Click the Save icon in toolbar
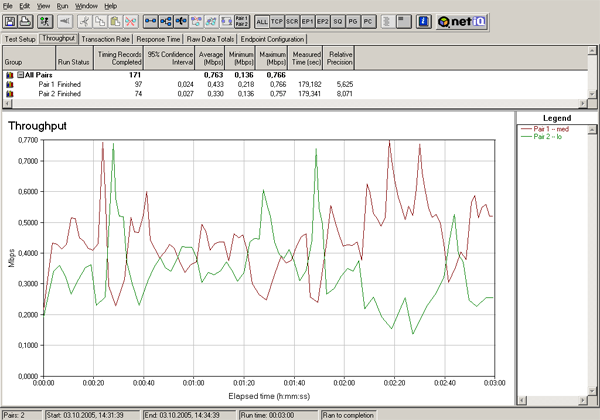 pos(11,21)
